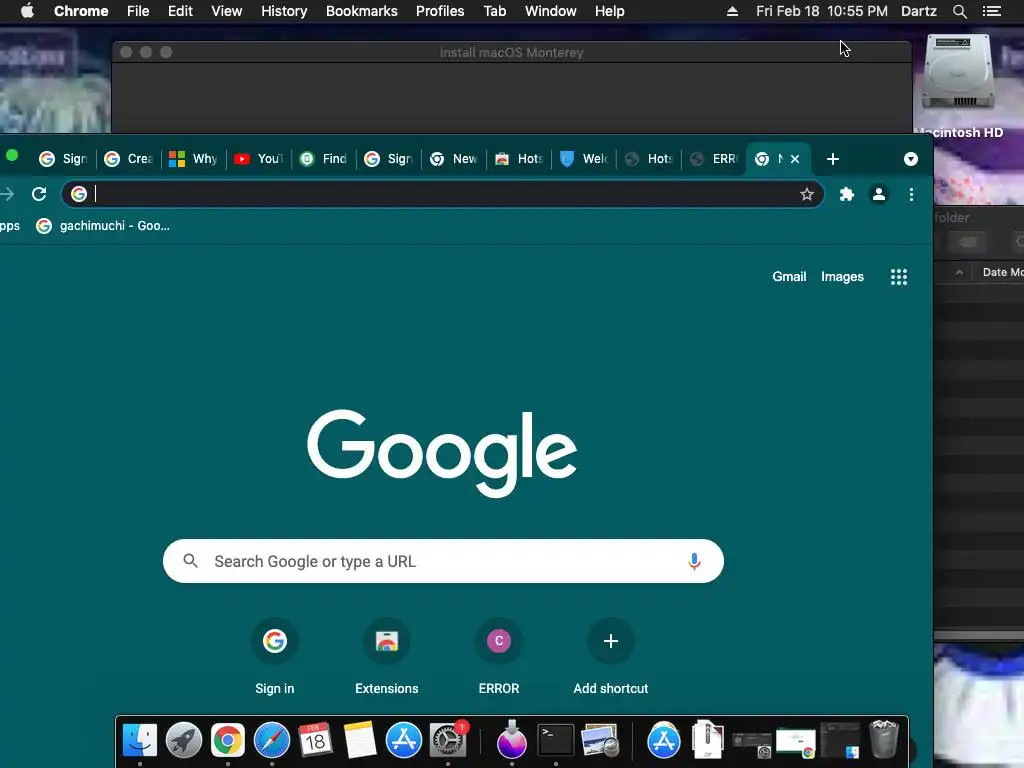Open Terminal from the Dock
The width and height of the screenshot is (1024, 768).
tap(555, 740)
